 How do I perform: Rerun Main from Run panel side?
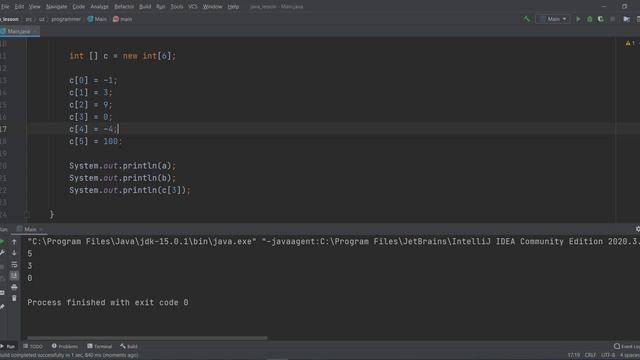tap(2, 242)
